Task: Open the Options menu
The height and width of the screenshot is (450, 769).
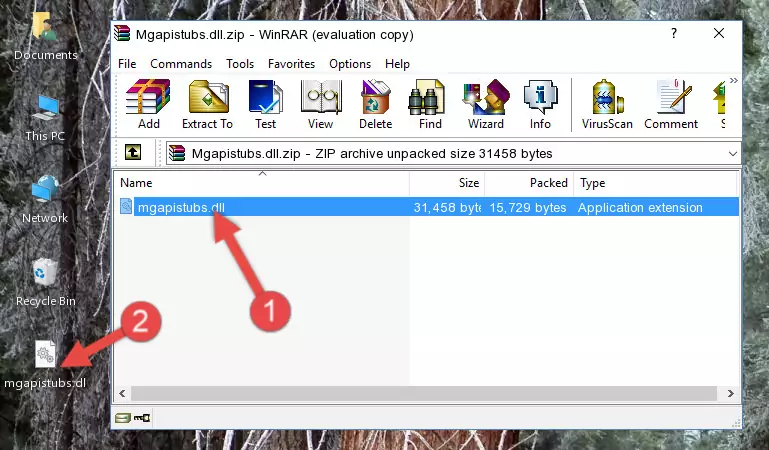Action: coord(350,64)
